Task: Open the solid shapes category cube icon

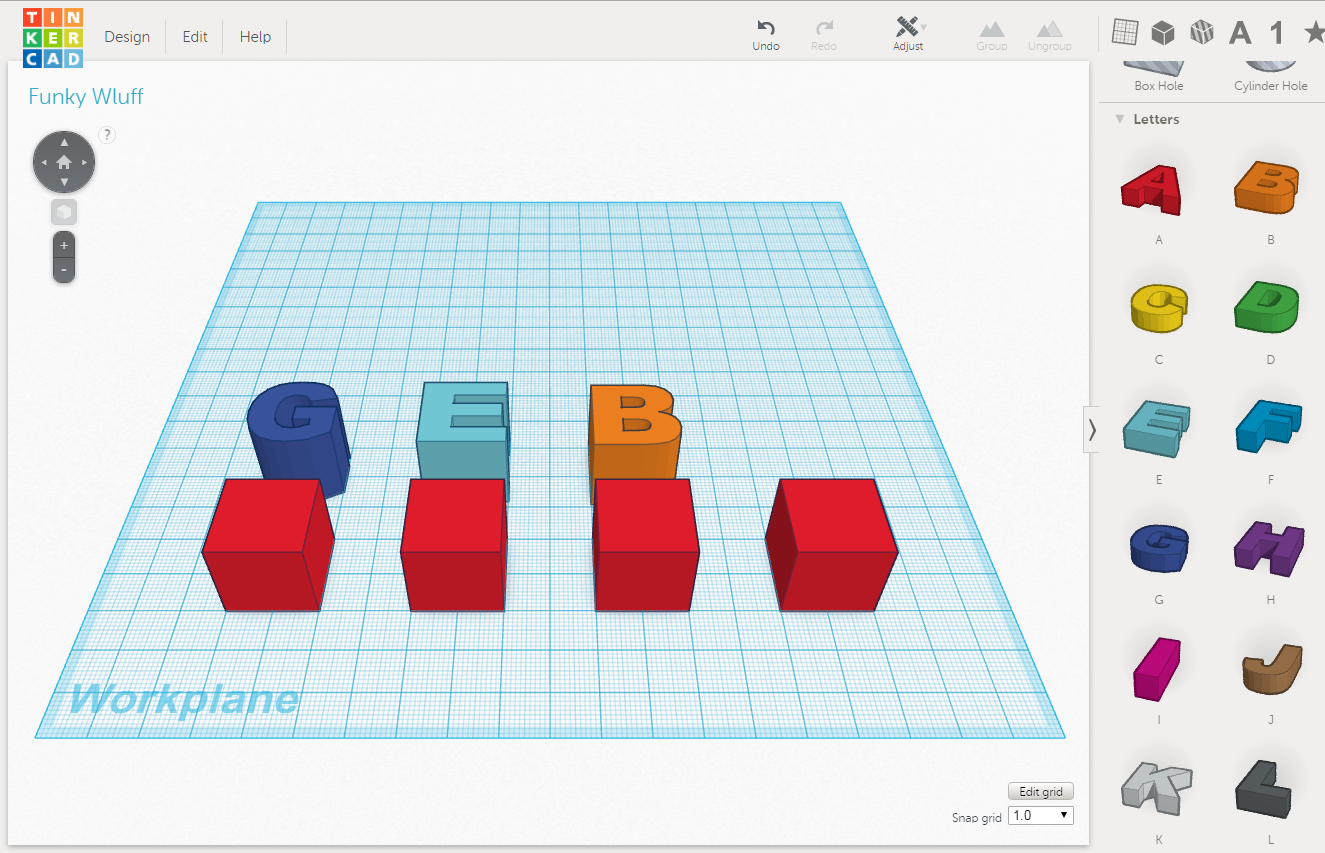Action: (1162, 32)
